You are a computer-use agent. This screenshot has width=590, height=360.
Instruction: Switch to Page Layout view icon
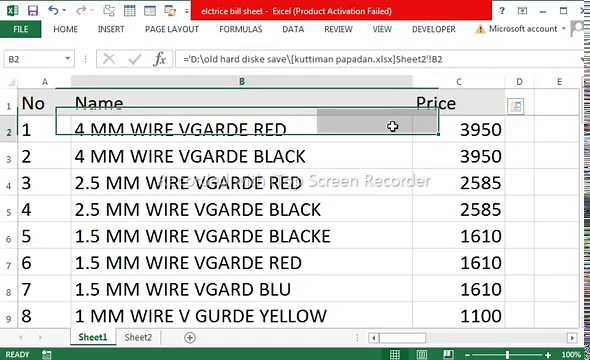tap(421, 354)
